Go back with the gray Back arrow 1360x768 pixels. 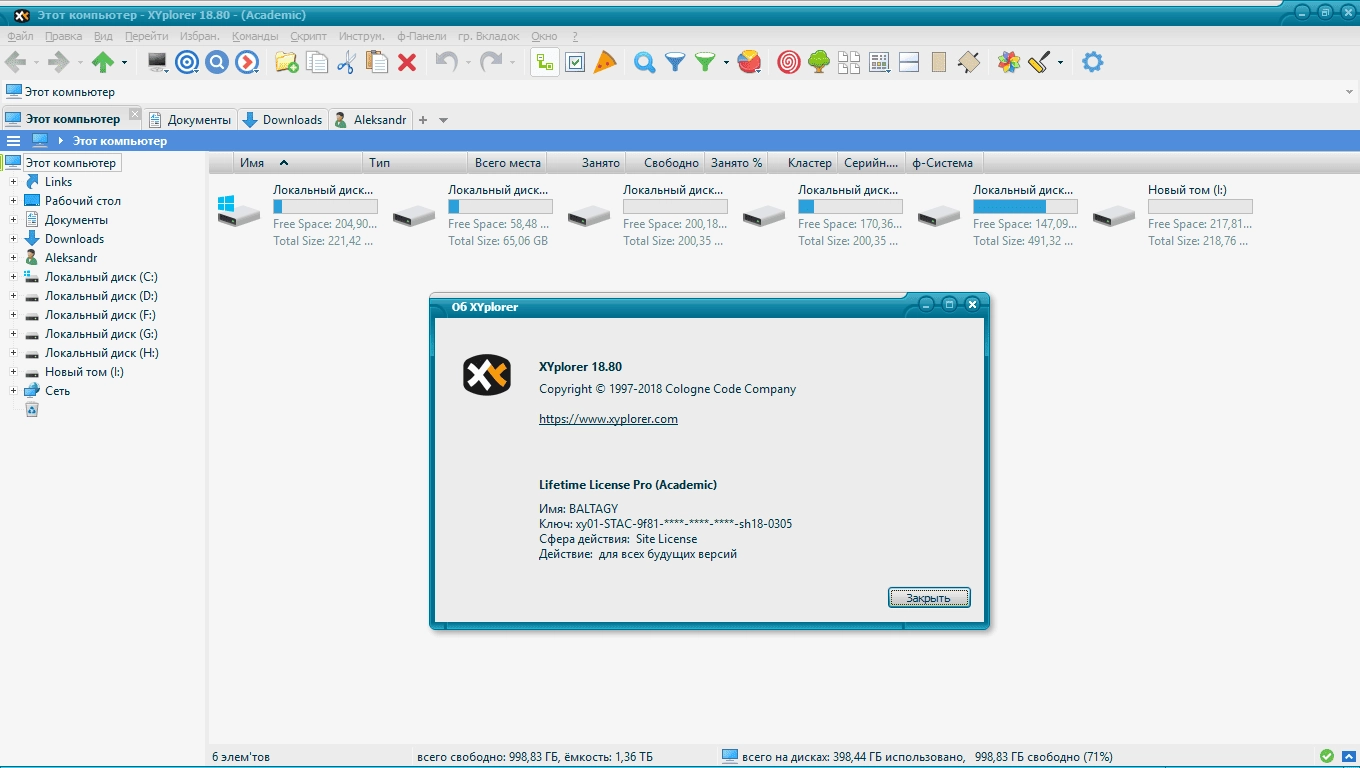tap(15, 62)
